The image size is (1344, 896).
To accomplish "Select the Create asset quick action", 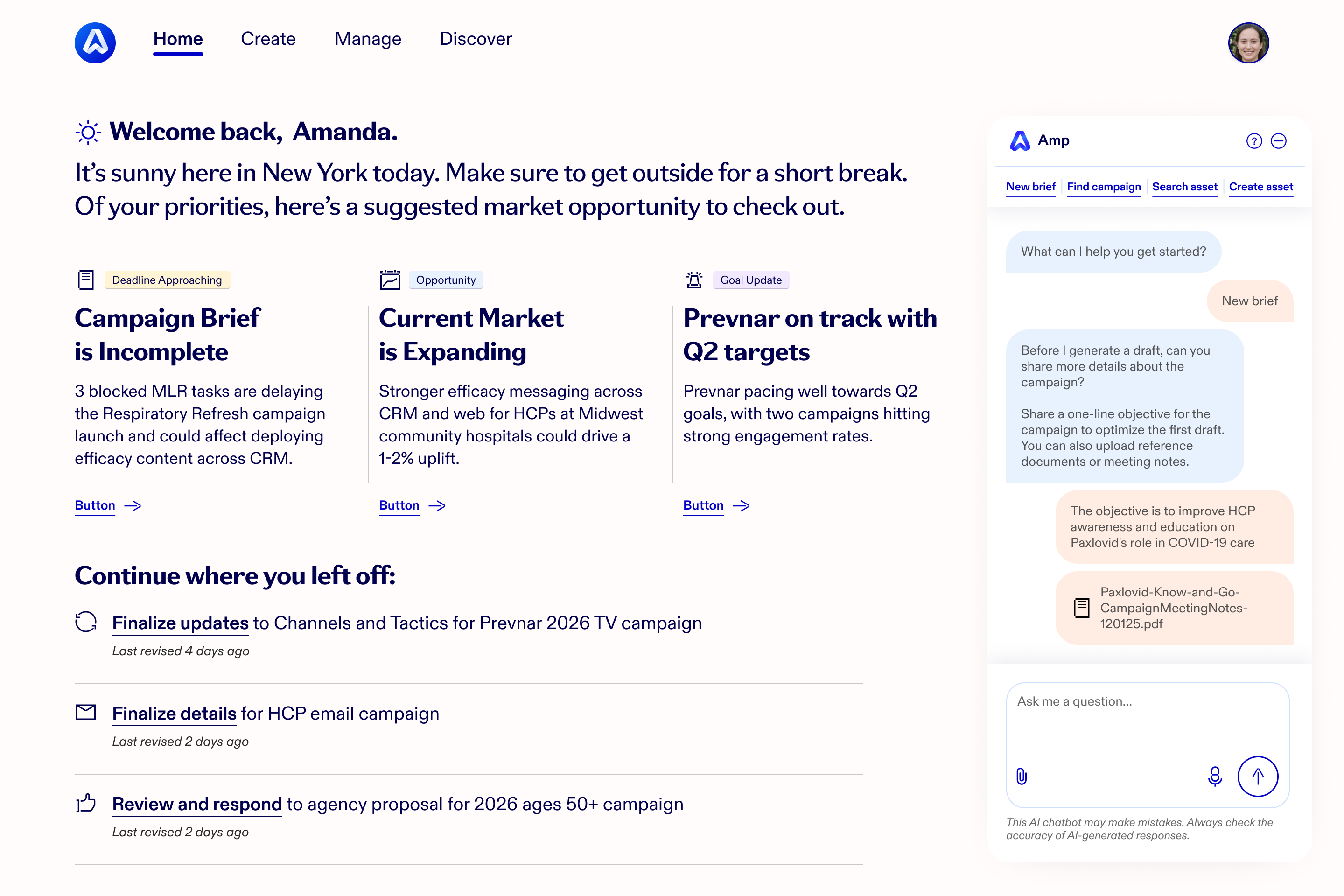I will [x=1261, y=187].
